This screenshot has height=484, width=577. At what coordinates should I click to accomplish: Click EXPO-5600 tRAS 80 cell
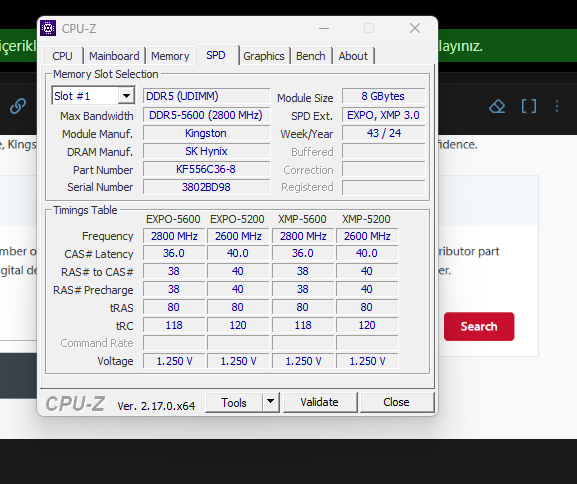point(174,307)
